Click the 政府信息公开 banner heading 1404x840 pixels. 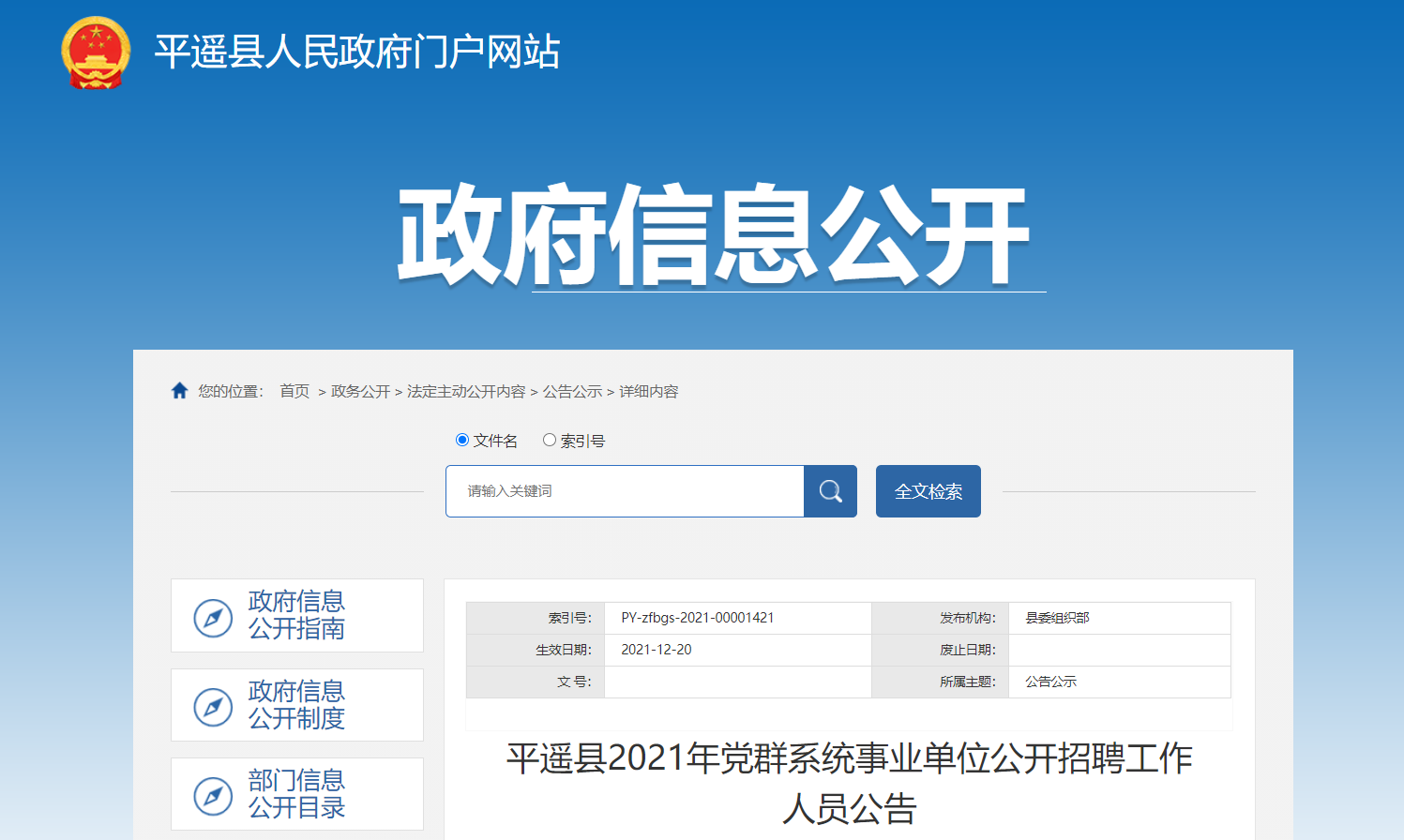[714, 234]
